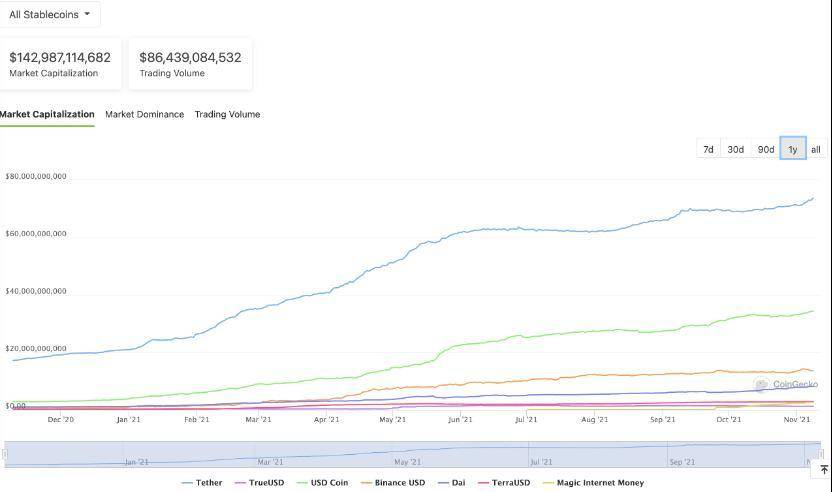832x492 pixels.
Task: Toggle Binance USD legend item
Action: pyautogui.click(x=393, y=482)
